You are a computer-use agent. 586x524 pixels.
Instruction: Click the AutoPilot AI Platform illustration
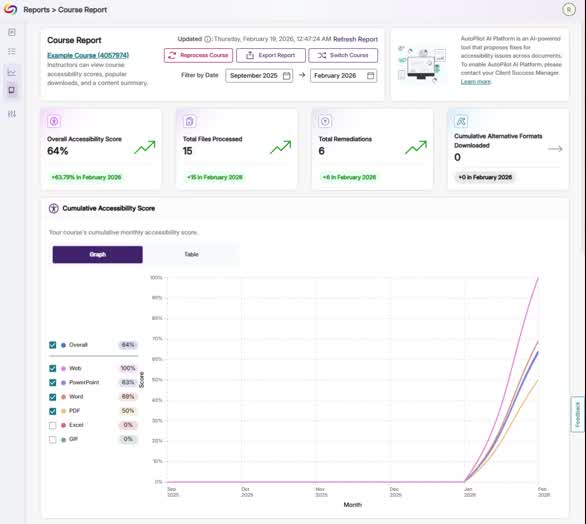pyautogui.click(x=423, y=63)
